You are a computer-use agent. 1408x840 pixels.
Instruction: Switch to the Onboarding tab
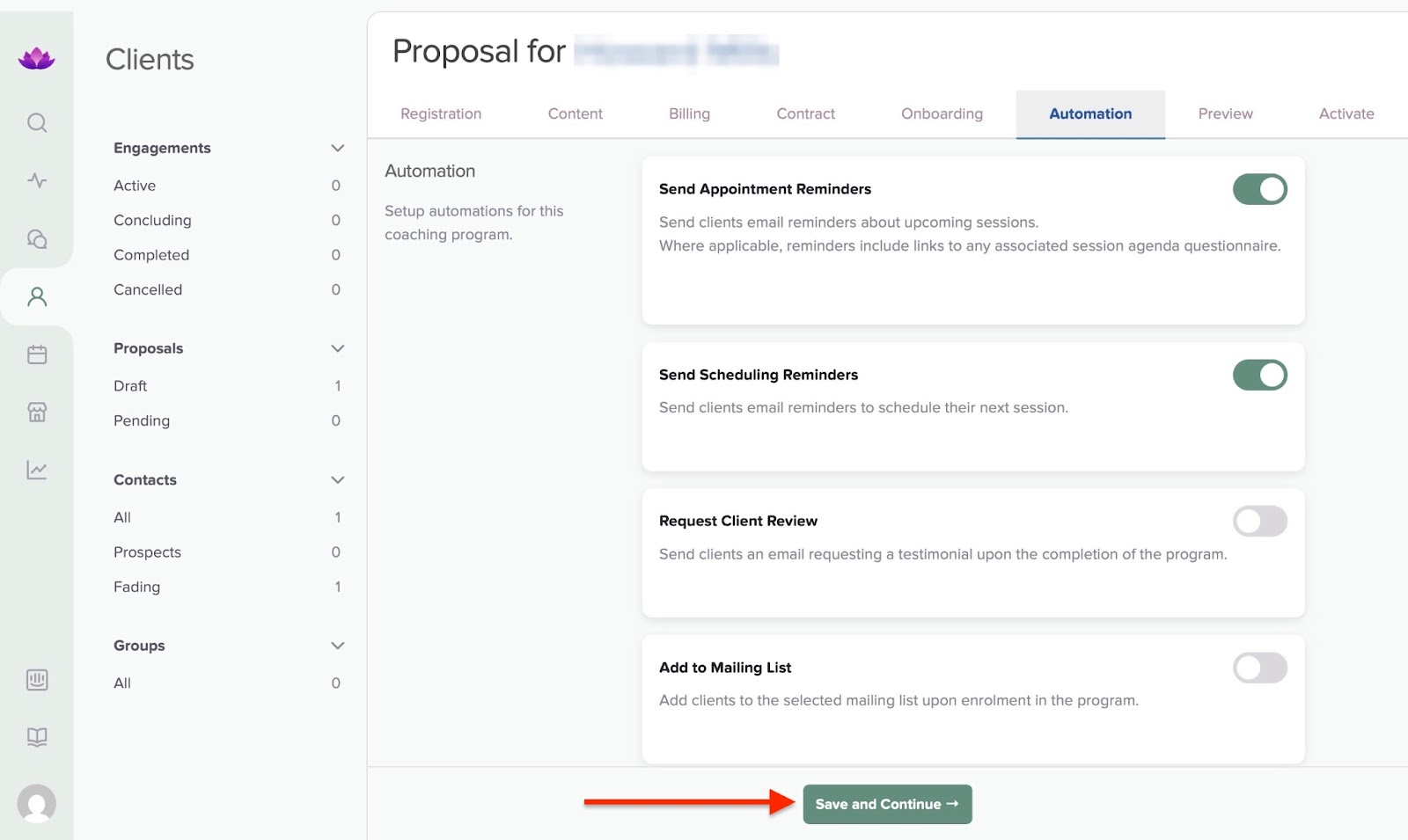(942, 113)
